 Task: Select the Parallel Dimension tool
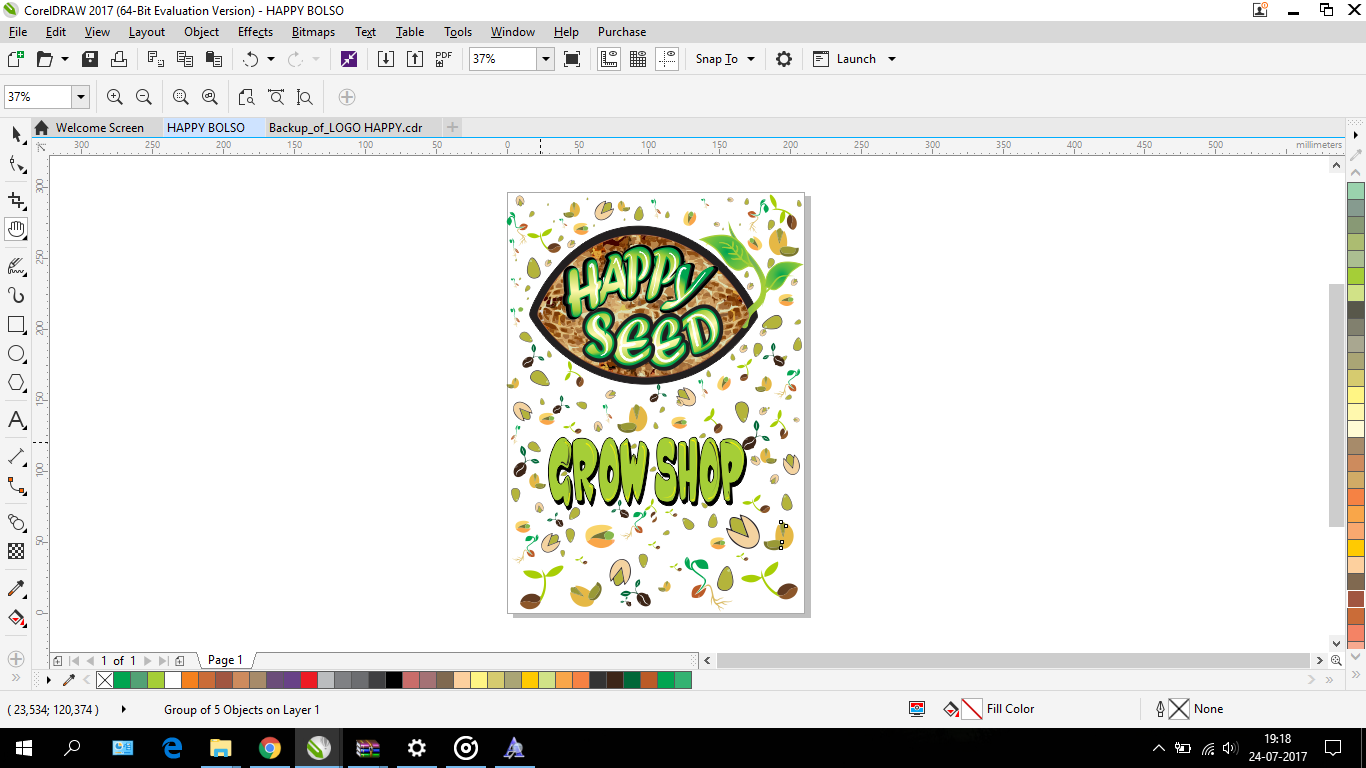pos(16,456)
